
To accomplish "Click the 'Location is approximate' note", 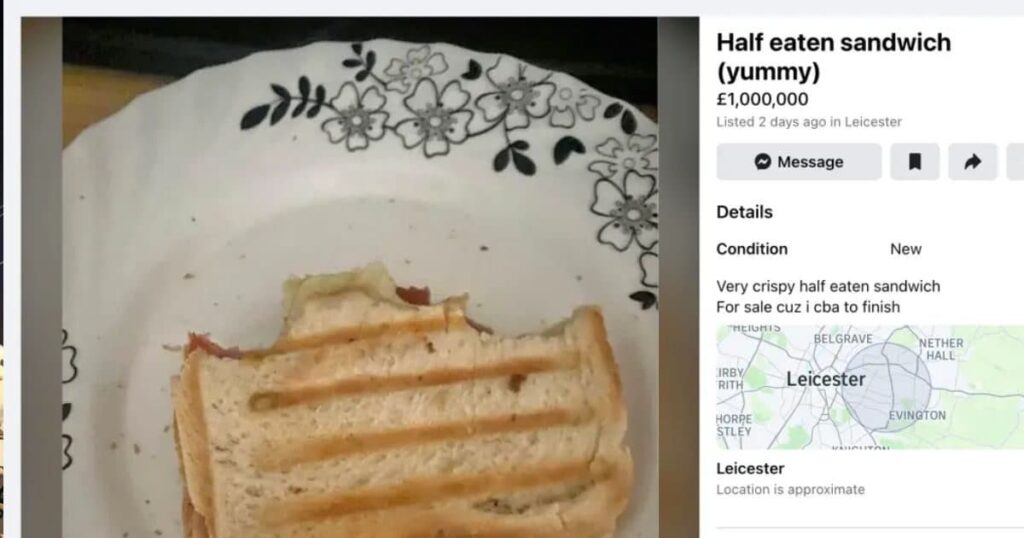I will pyautogui.click(x=790, y=490).
